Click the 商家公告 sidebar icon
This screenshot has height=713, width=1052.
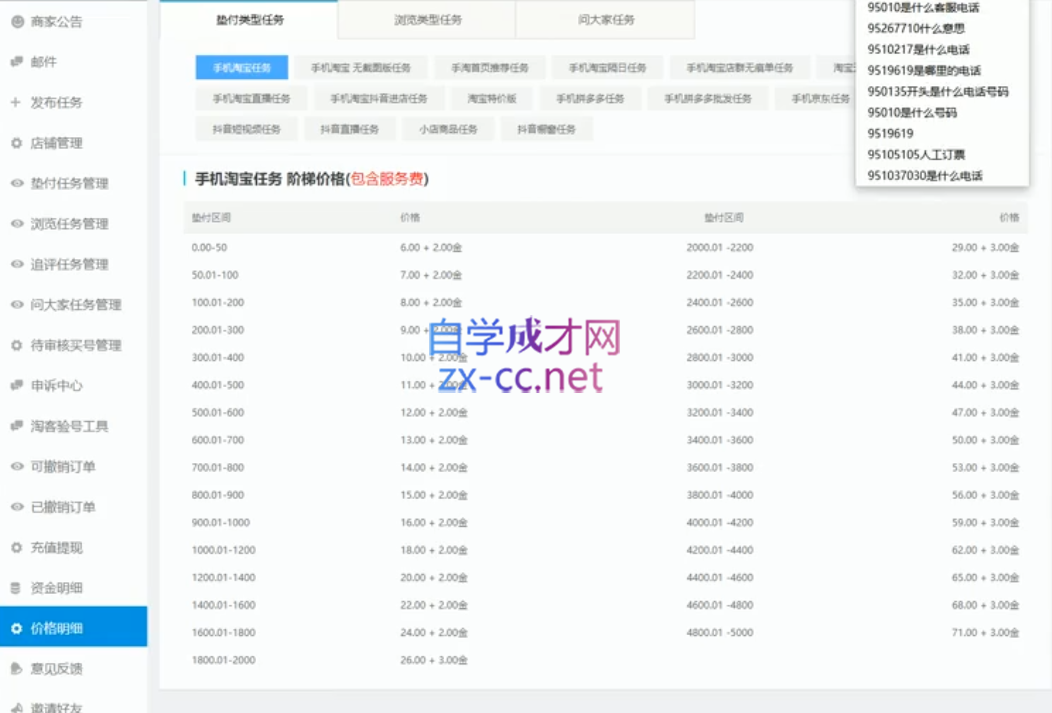[17, 21]
